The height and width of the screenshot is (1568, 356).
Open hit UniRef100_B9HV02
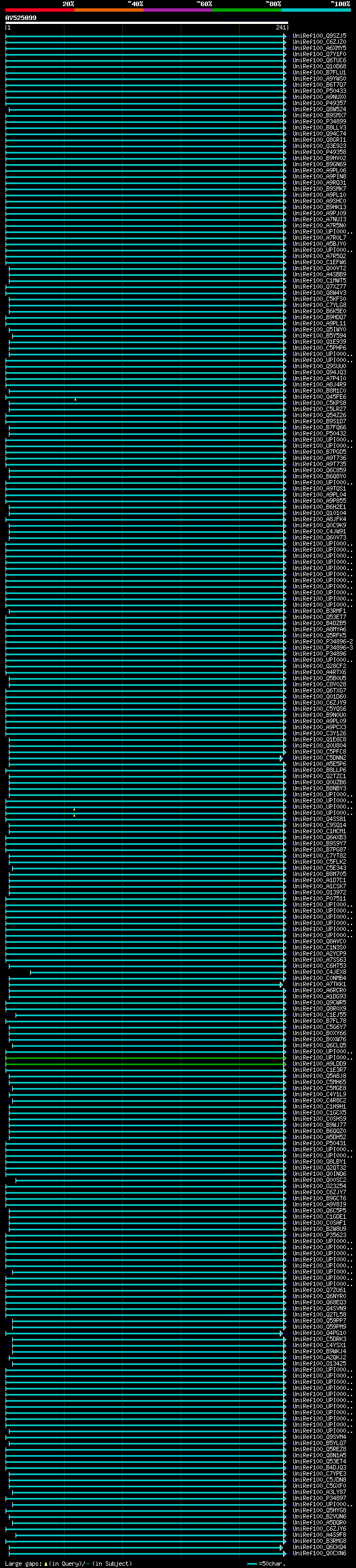[x=319, y=159]
